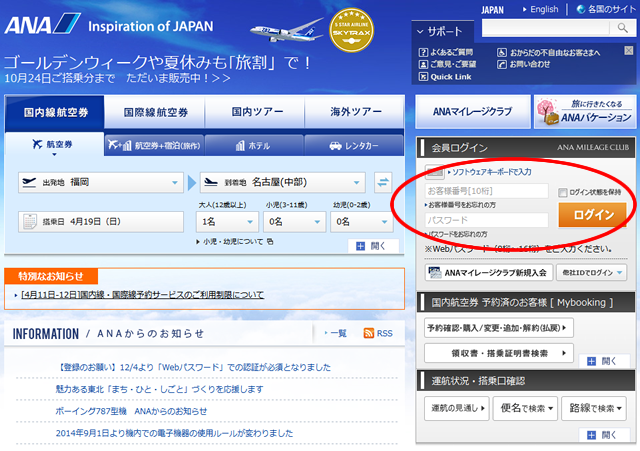Click ANAマイレージクラブ新規入会 button
This screenshot has width=640, height=451.
coord(489,273)
